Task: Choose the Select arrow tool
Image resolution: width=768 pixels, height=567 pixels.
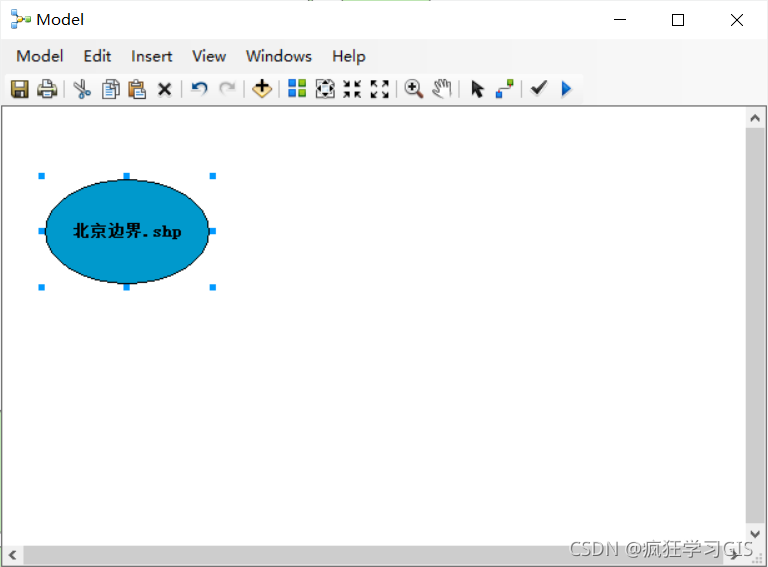Action: point(477,89)
